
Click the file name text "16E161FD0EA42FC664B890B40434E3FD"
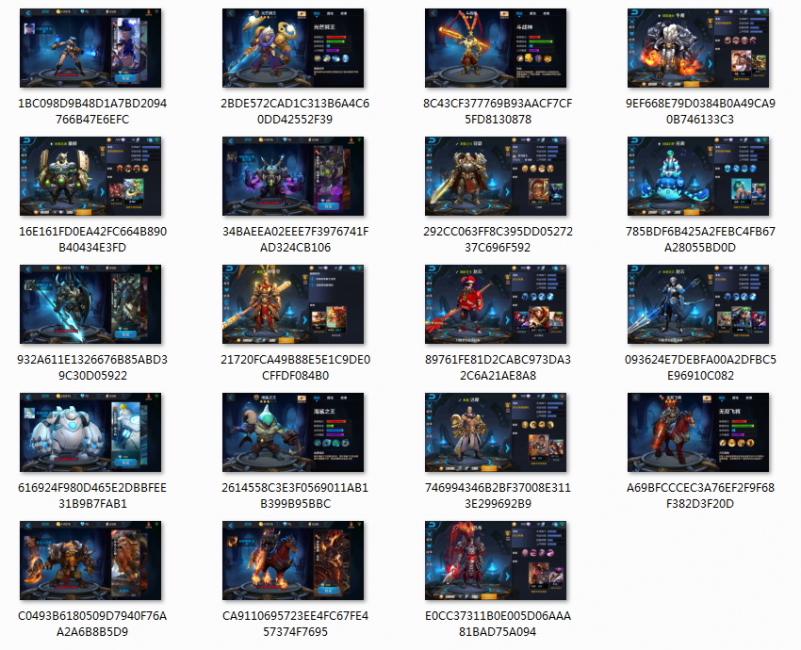click(x=92, y=240)
